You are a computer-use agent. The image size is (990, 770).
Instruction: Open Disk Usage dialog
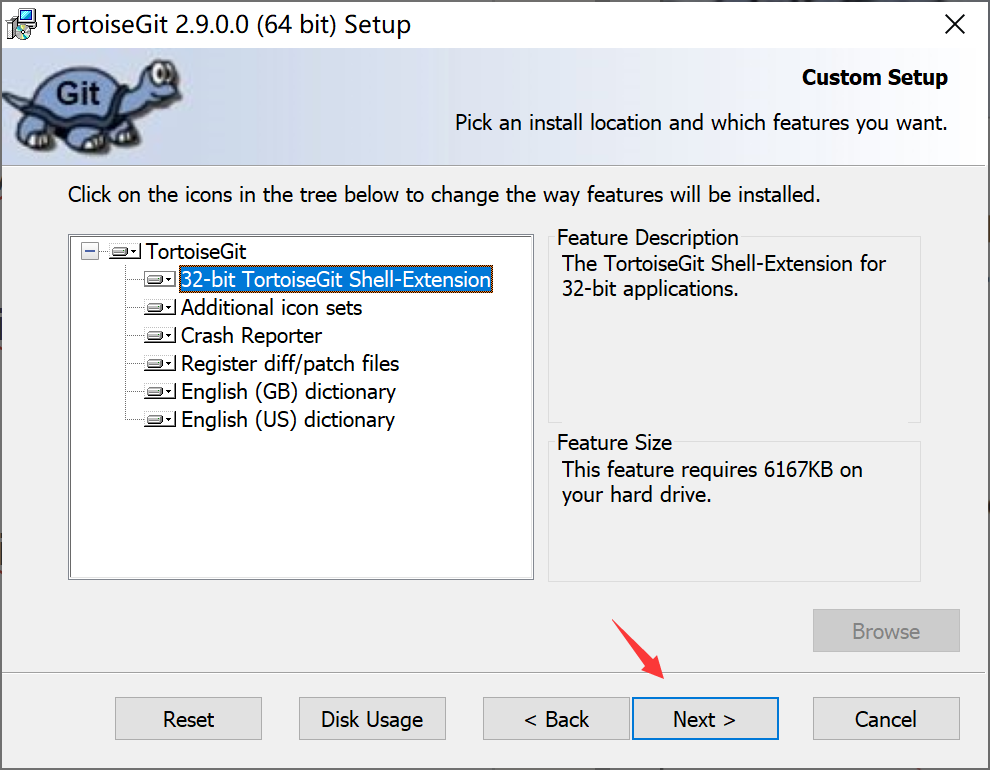pos(372,719)
